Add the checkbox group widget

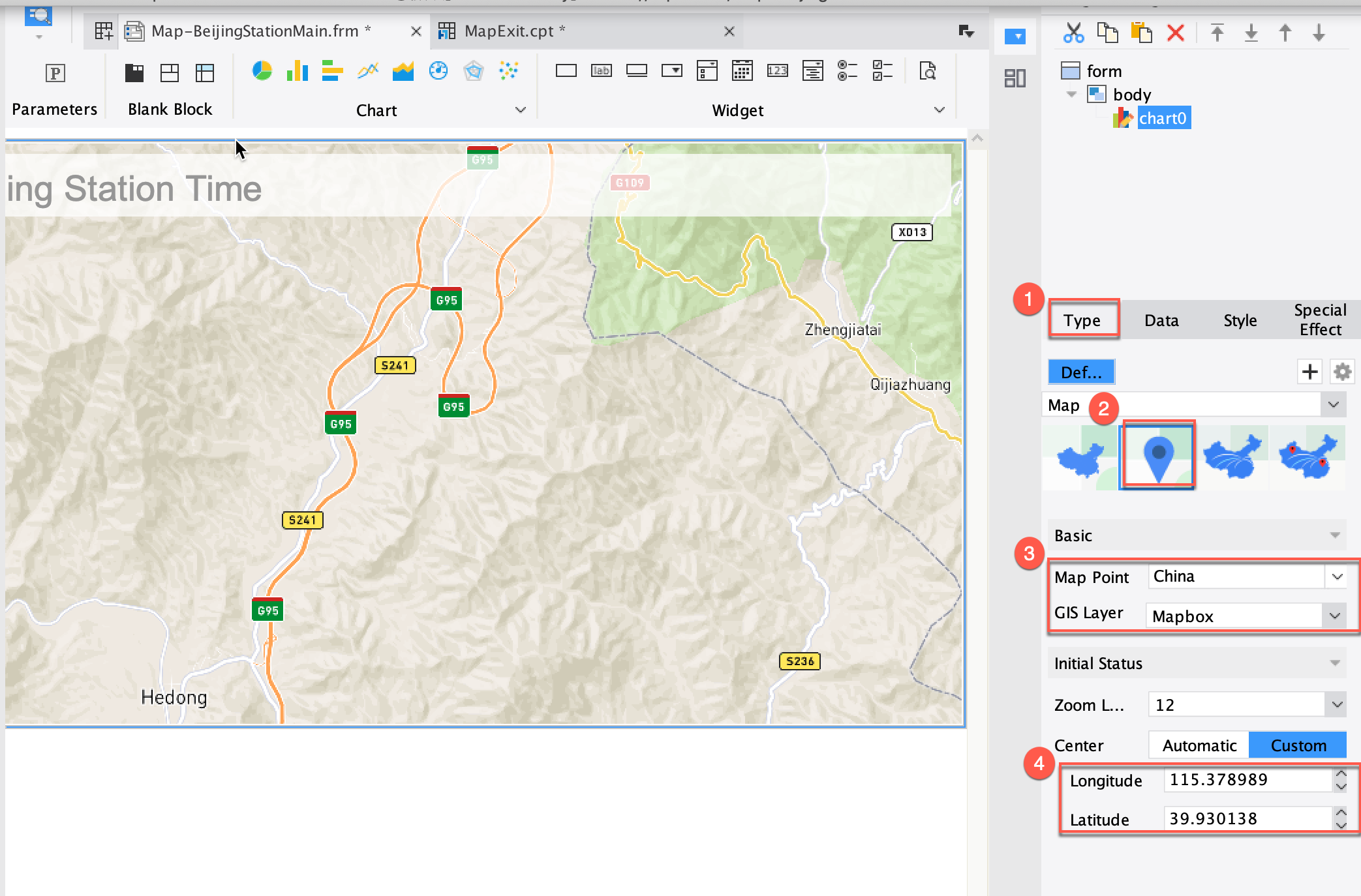point(883,70)
